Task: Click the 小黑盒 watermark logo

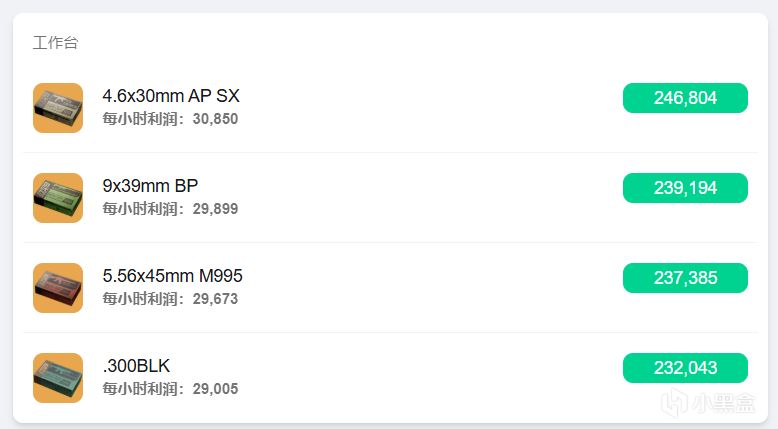Action: point(709,402)
